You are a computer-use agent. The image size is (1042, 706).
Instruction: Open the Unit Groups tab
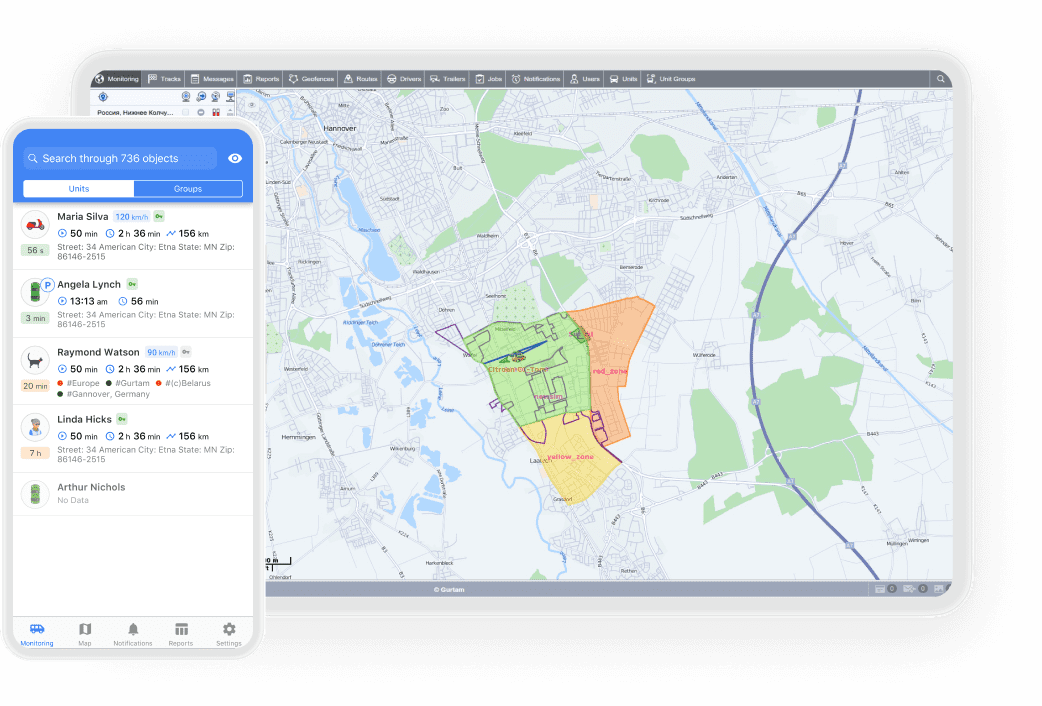click(671, 79)
